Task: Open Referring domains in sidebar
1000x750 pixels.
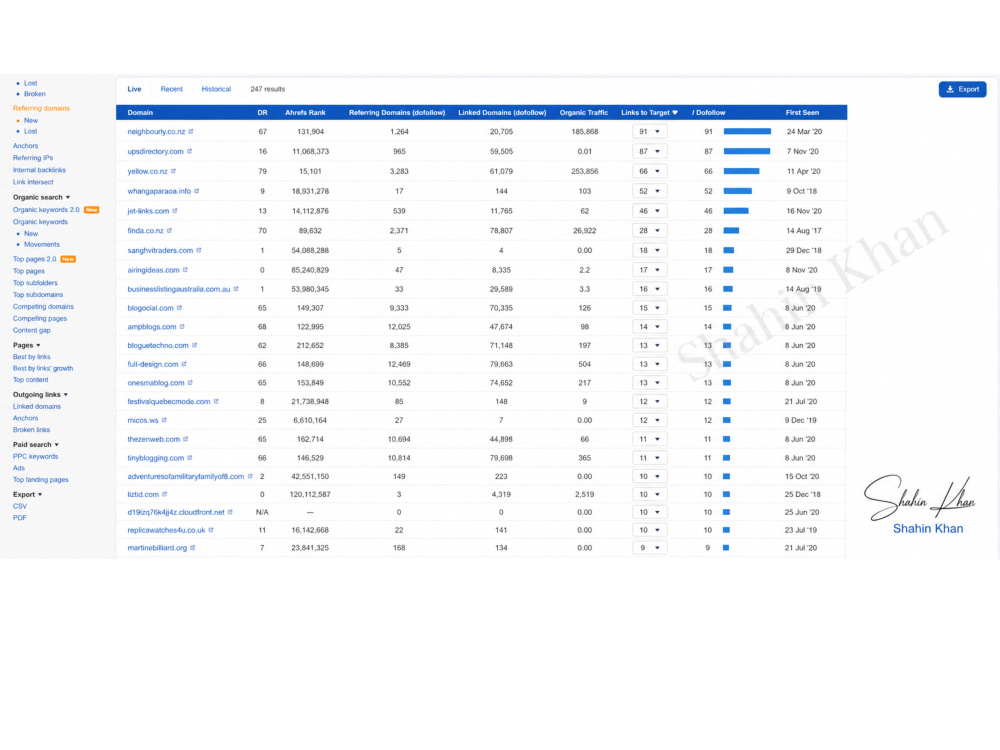Action: pyautogui.click(x=41, y=108)
